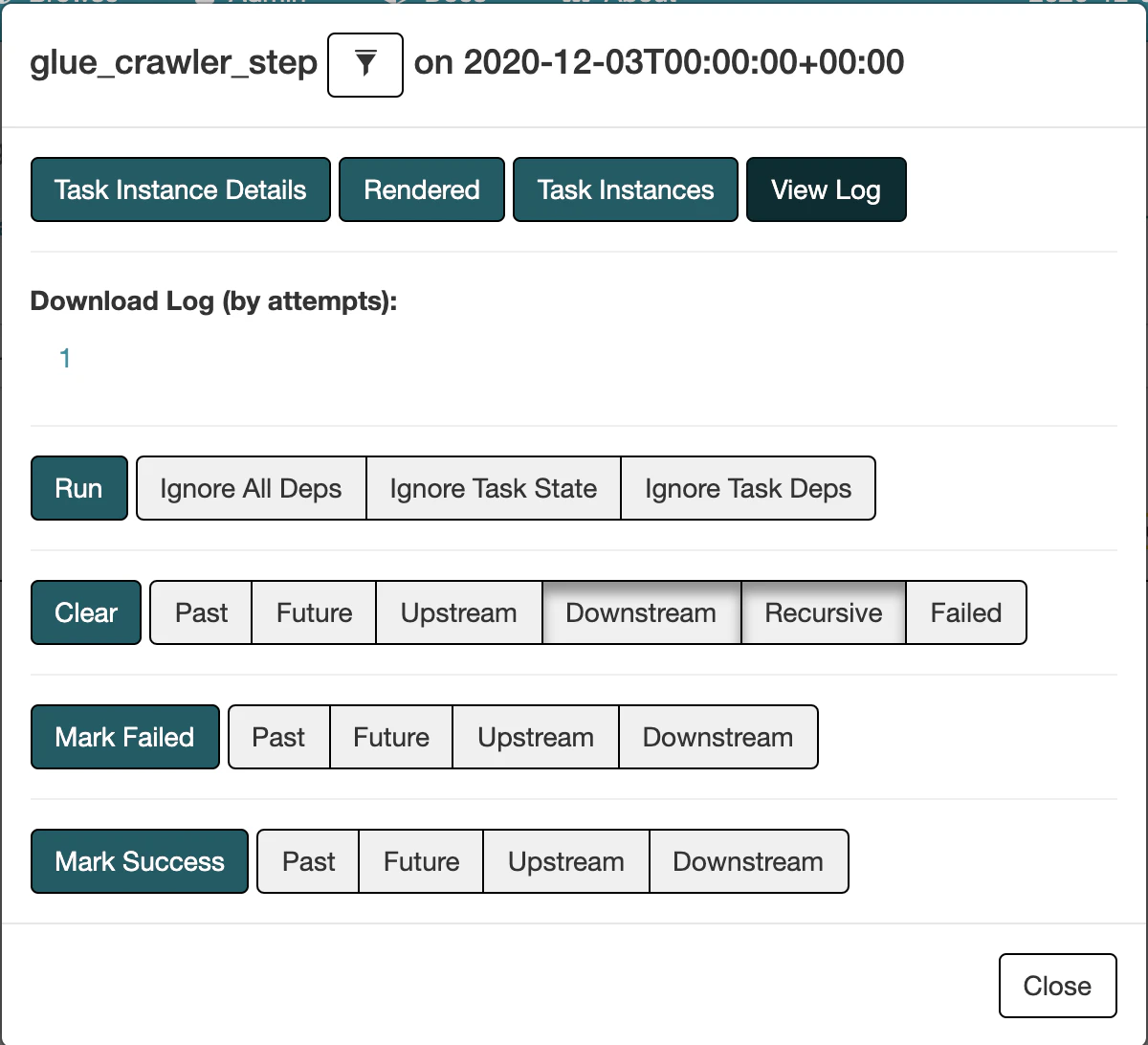1148x1045 pixels.
Task: Toggle Downstream in Mark Success row
Action: (749, 861)
